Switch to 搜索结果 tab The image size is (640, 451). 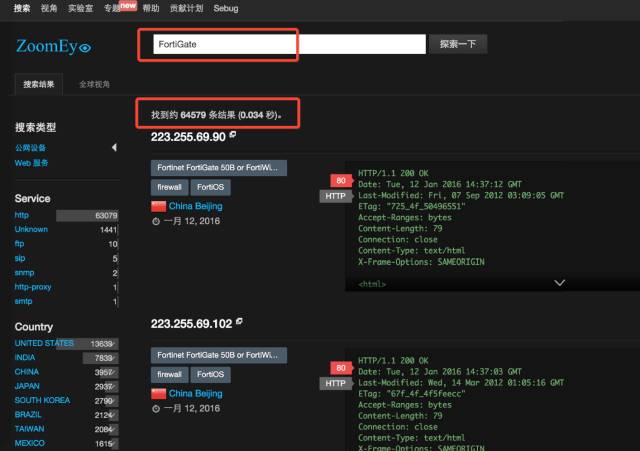39,84
